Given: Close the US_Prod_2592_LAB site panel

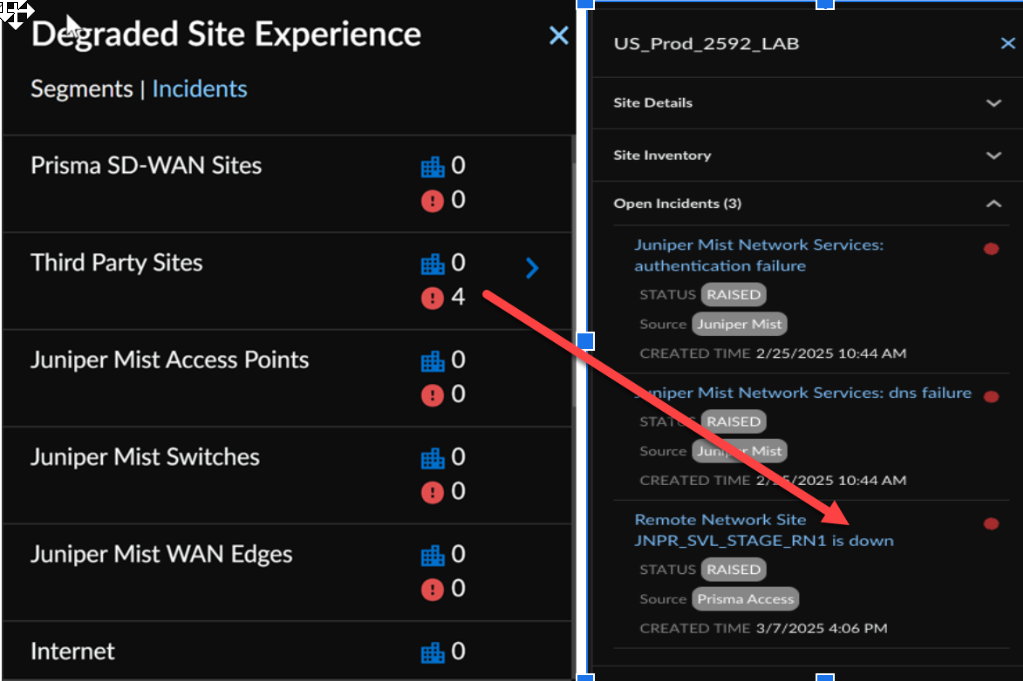Looking at the screenshot, I should point(1008,43).
